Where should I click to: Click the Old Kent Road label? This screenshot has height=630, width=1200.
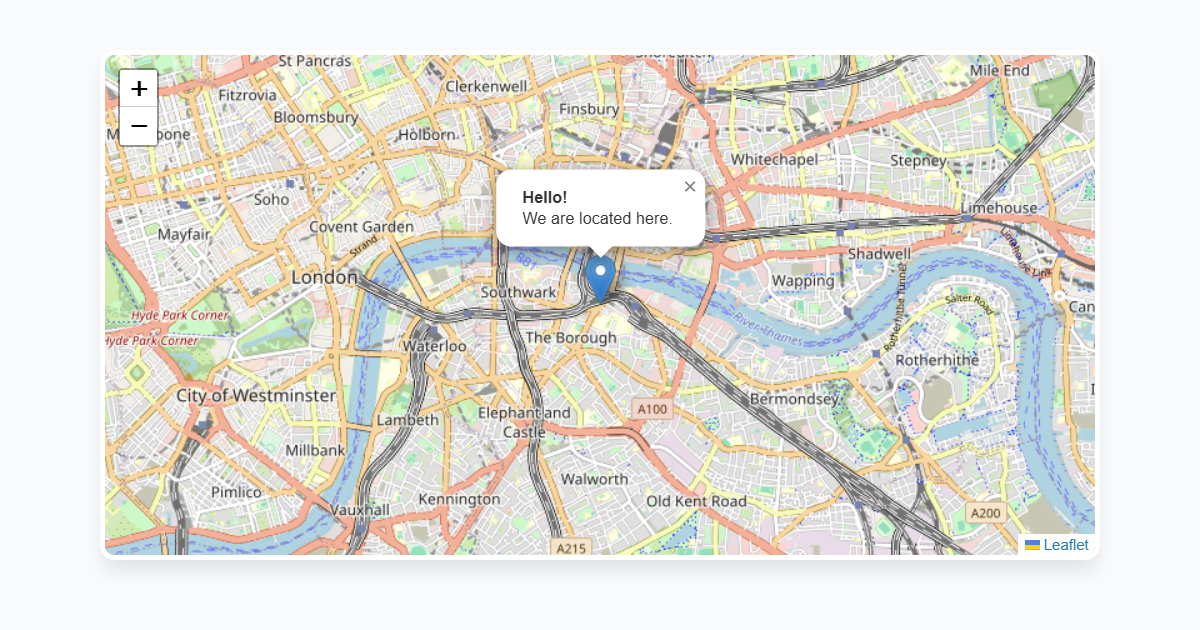click(x=696, y=501)
